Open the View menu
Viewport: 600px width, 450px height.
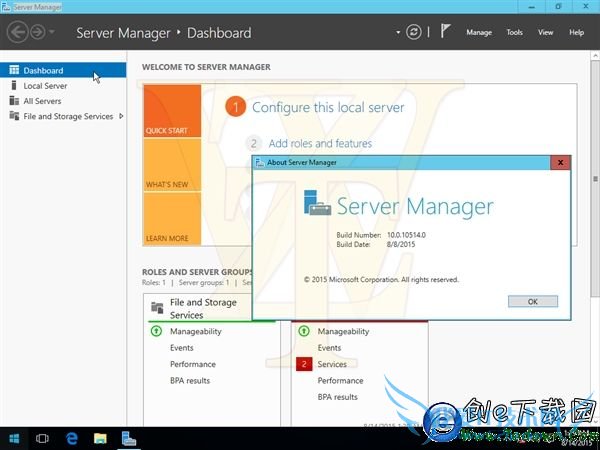click(545, 33)
